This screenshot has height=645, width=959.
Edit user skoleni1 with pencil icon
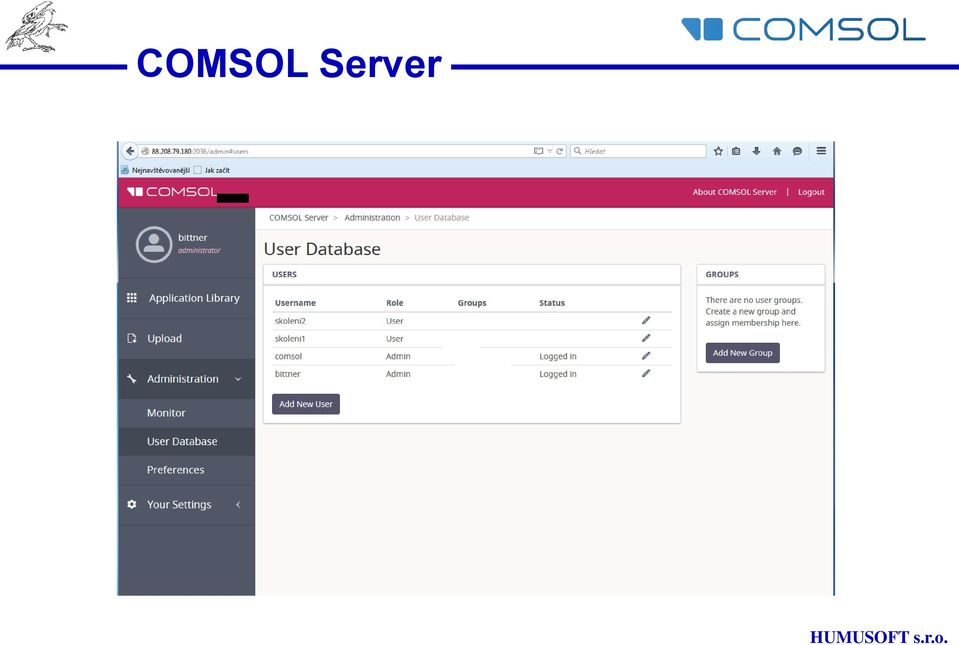(646, 338)
